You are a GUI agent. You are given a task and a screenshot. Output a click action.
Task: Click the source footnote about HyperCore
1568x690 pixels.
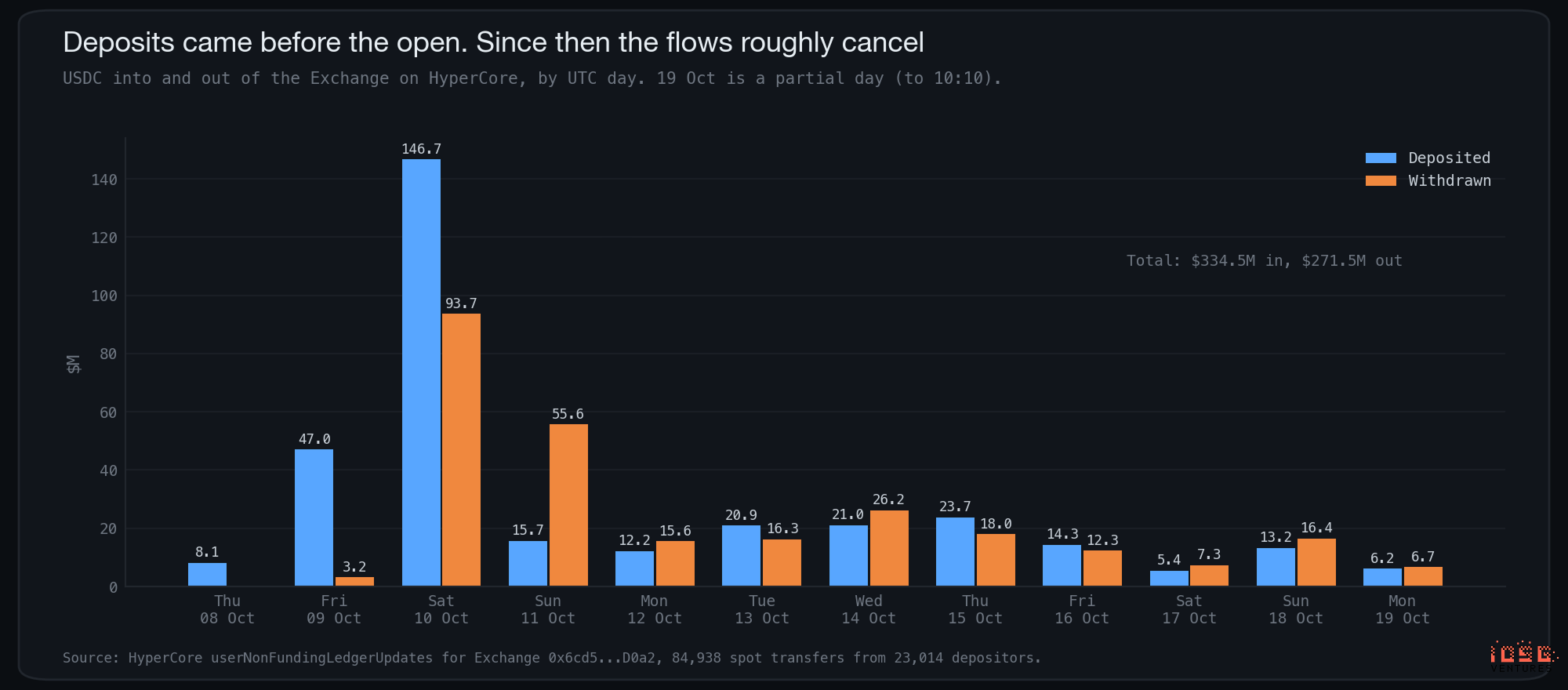pyautogui.click(x=552, y=658)
